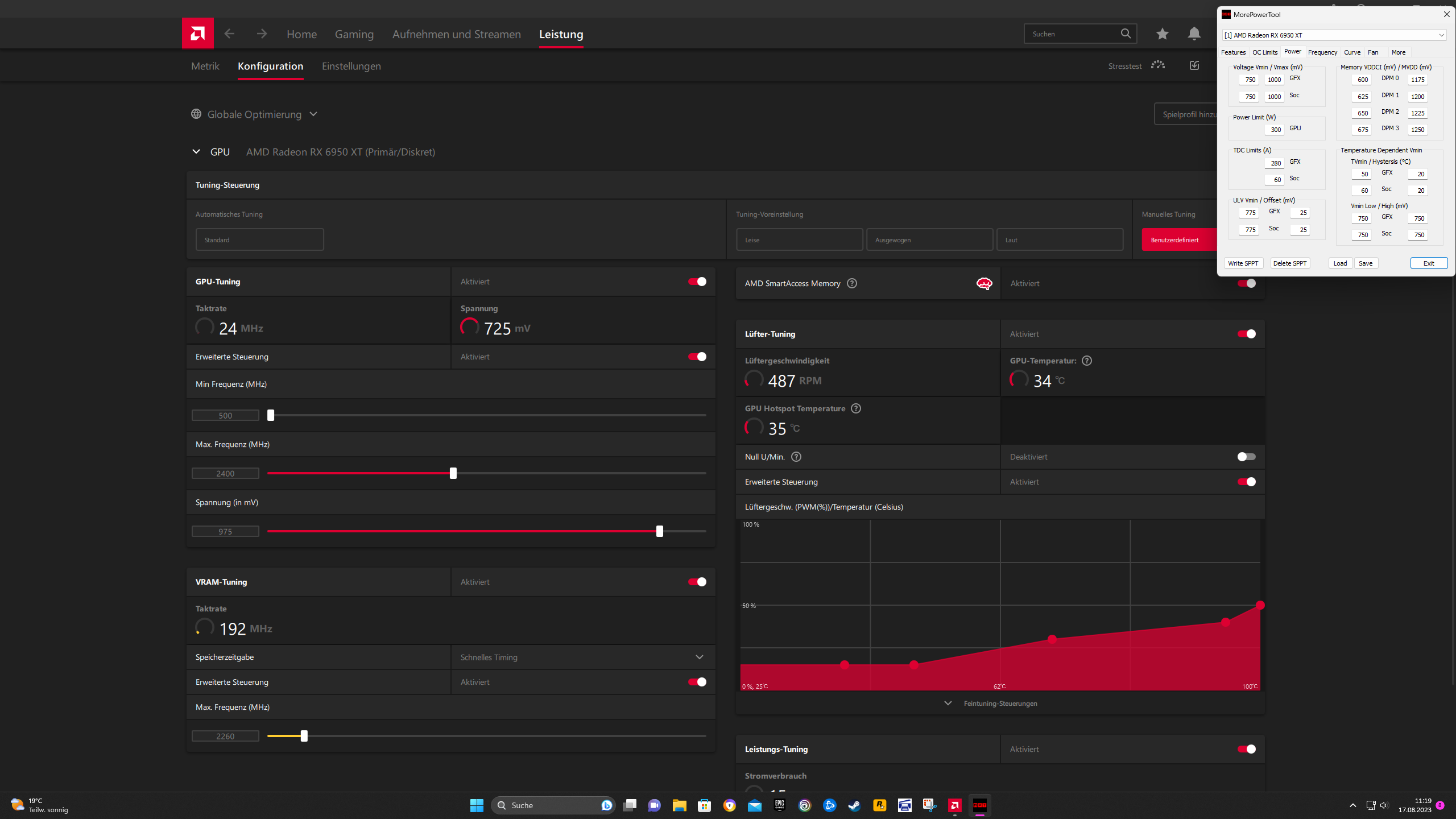Click the AMD logo home icon
Screen dimensions: 1456x819
(197, 34)
